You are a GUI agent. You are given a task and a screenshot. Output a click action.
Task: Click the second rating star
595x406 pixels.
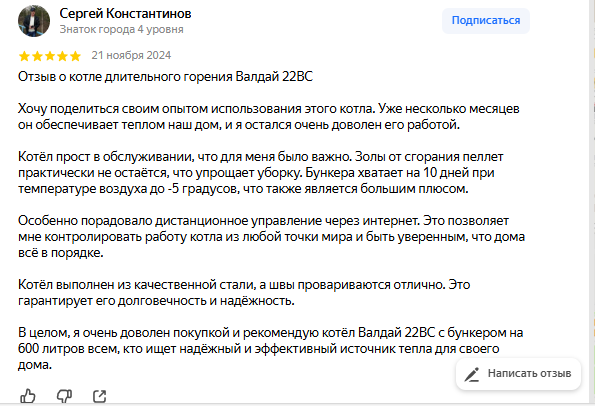coord(37,56)
